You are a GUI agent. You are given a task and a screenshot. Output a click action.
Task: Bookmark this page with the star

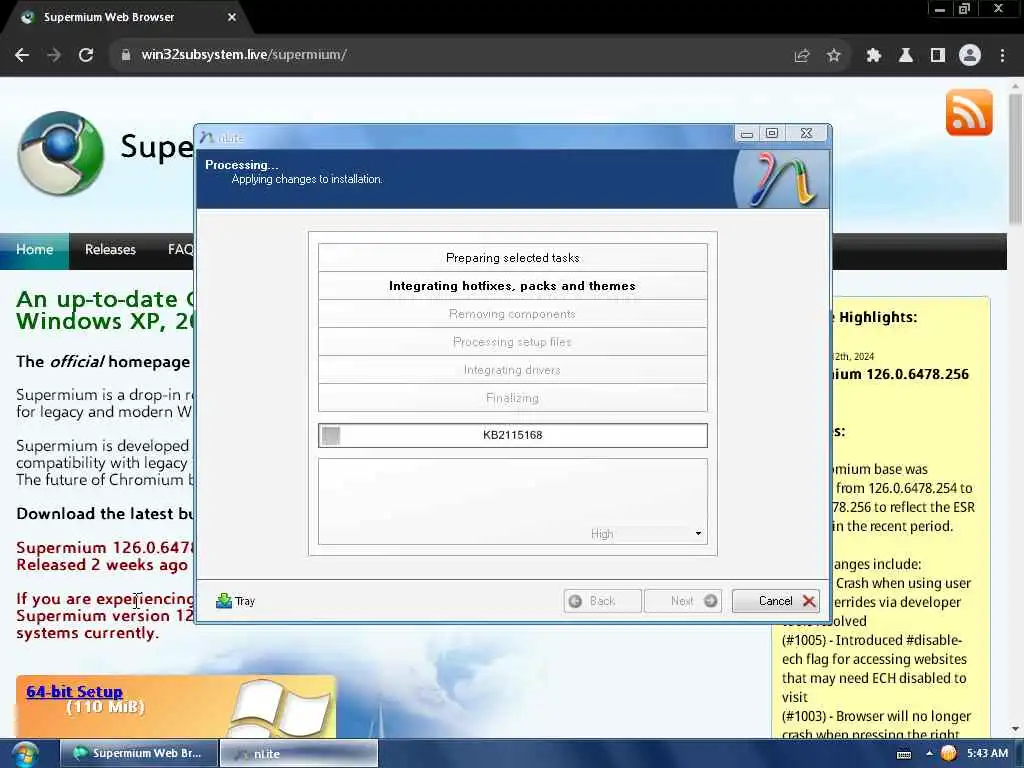point(833,56)
